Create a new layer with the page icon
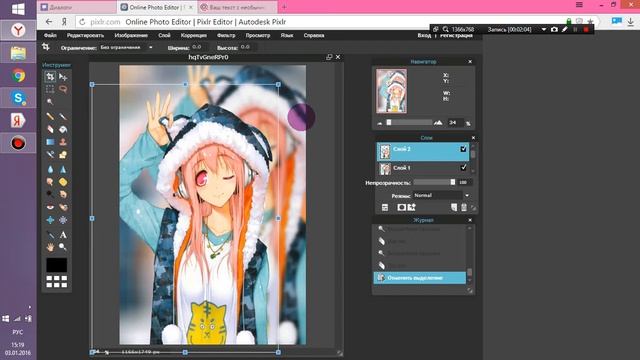Viewport: 640px width, 360px height. (454, 208)
